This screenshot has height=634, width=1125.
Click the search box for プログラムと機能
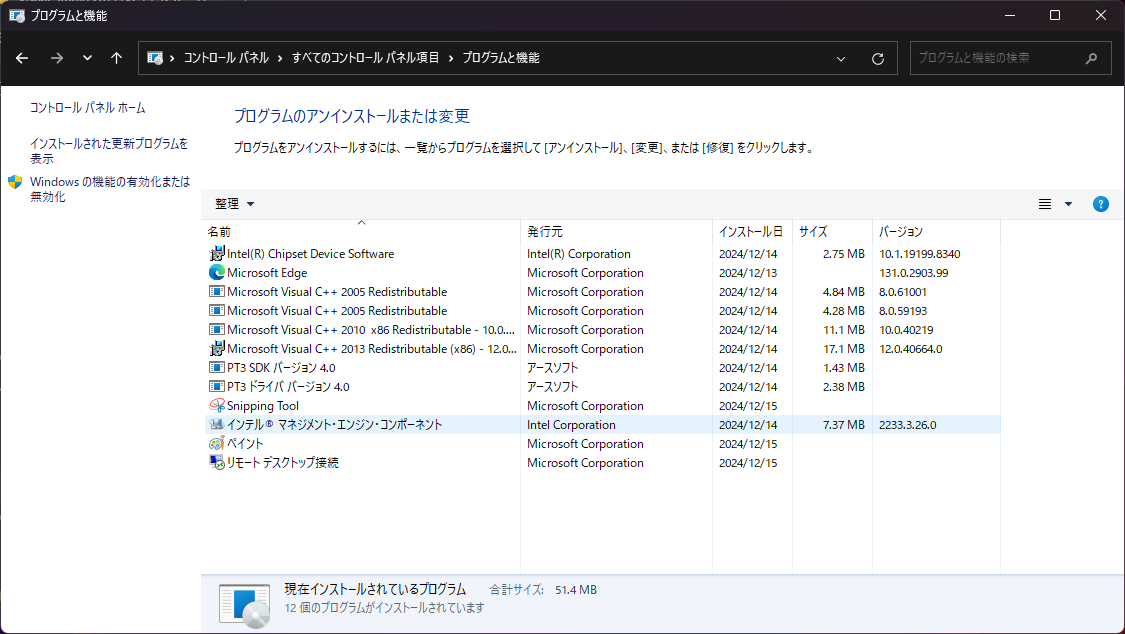click(x=1008, y=58)
